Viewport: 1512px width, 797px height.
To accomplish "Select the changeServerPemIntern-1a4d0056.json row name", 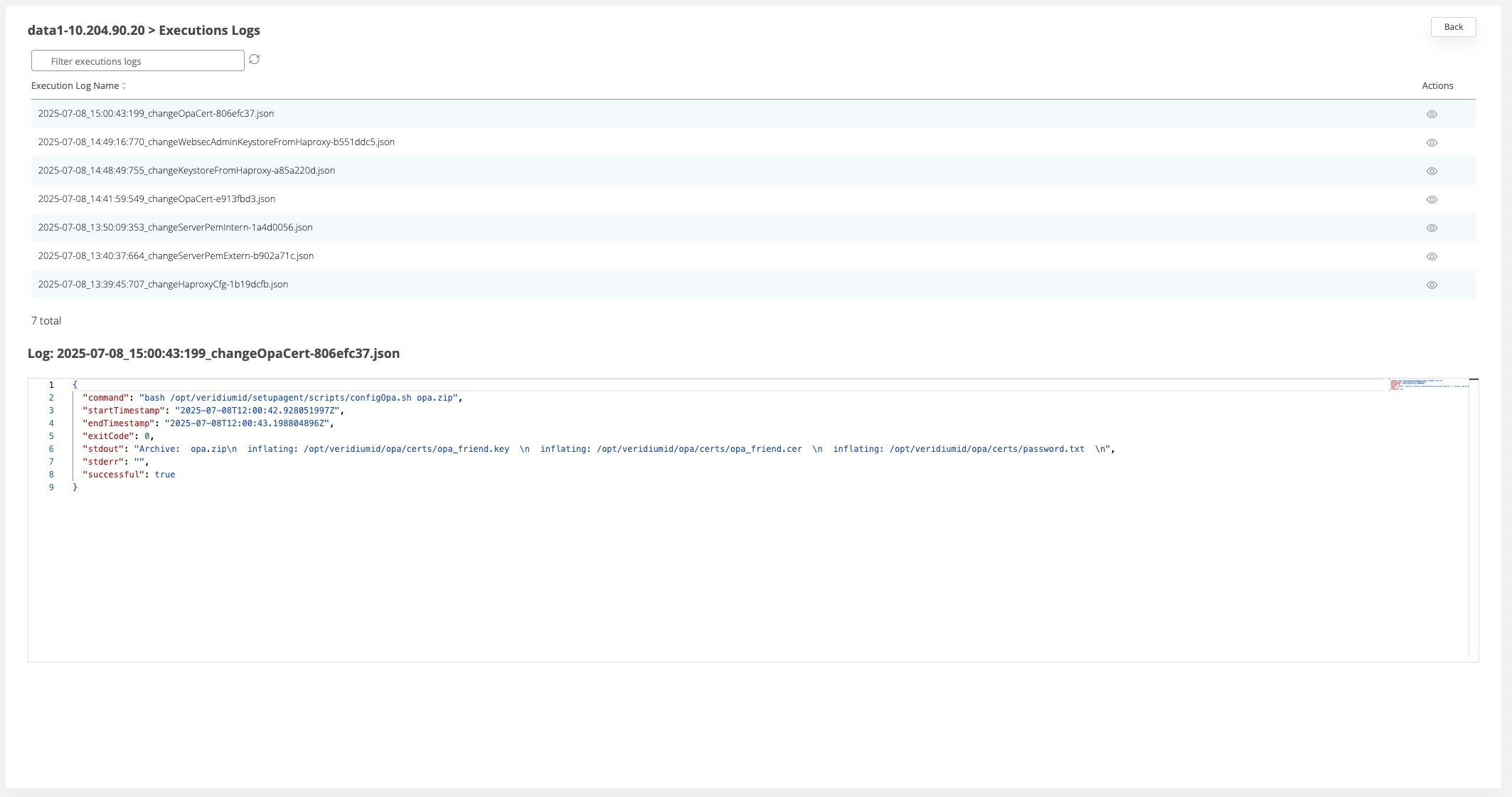I will point(175,228).
